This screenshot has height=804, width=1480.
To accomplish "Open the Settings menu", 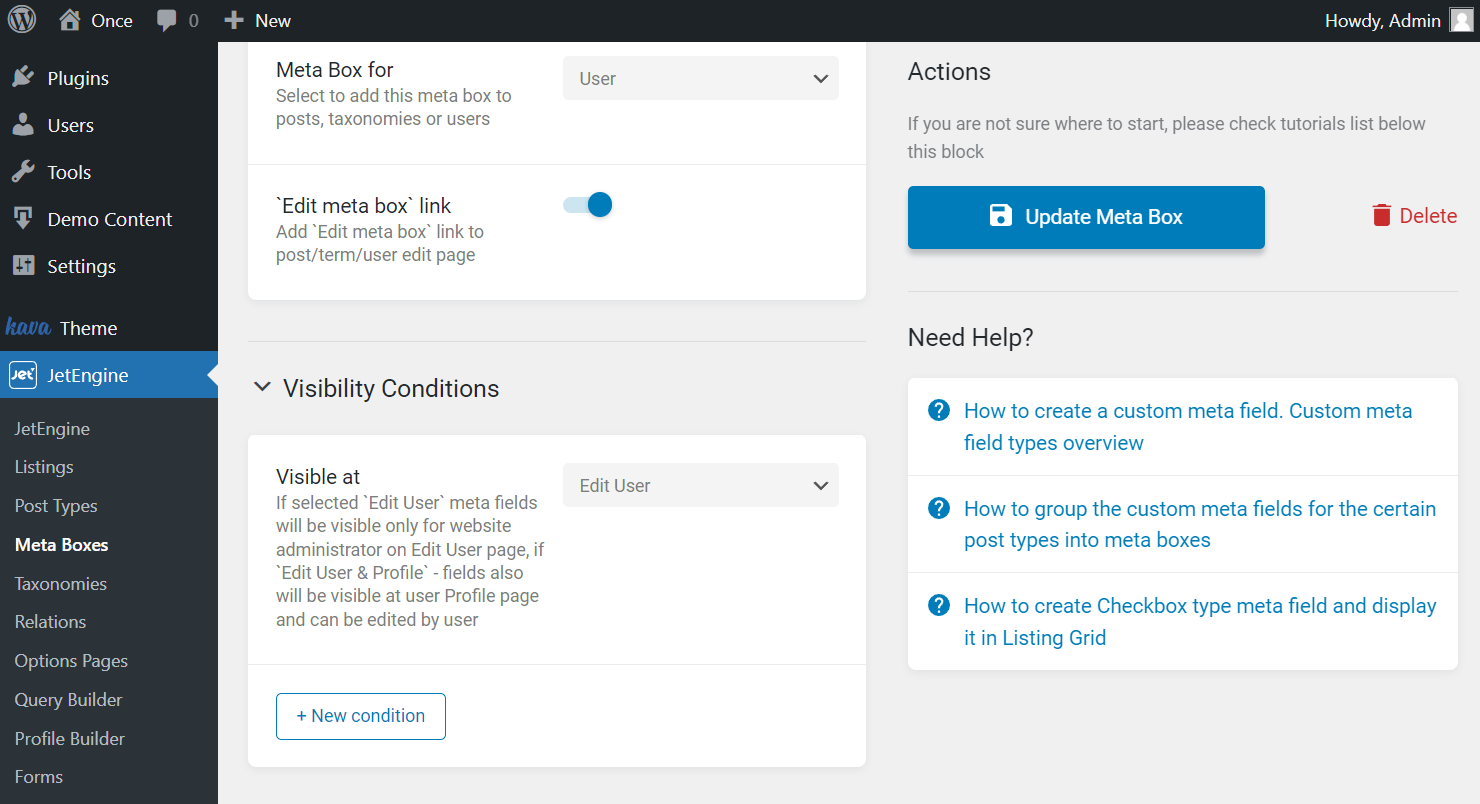I will point(109,266).
